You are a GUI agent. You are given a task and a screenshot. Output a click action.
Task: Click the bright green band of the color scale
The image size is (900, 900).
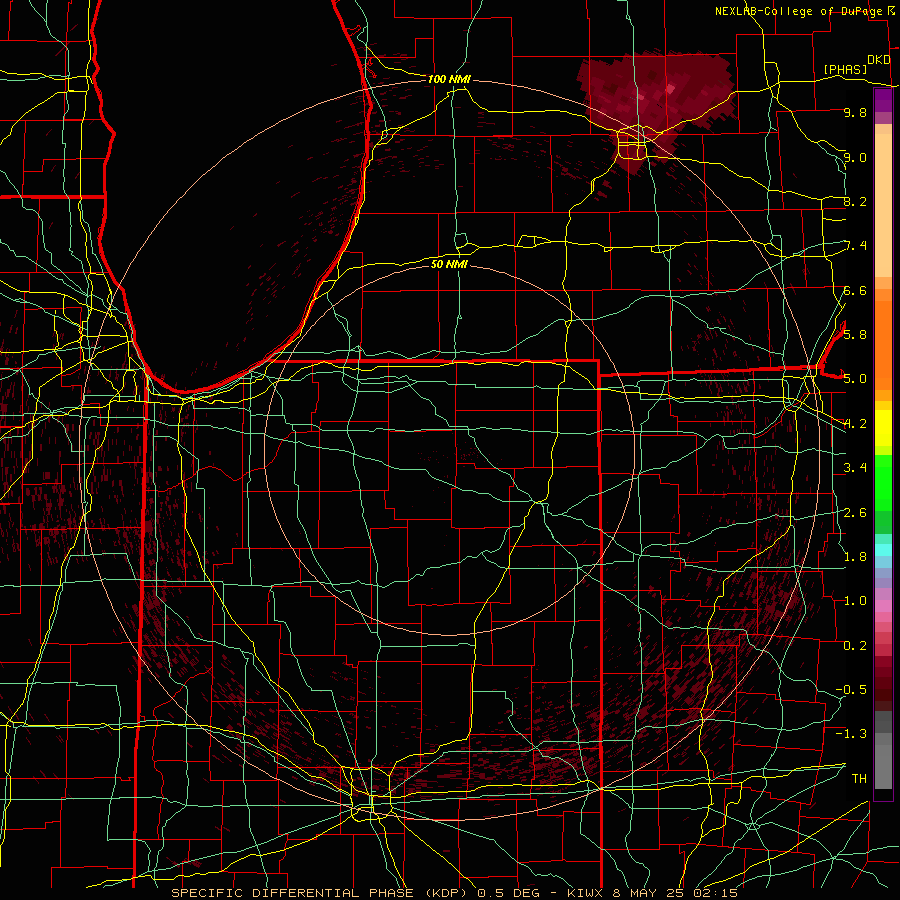coord(883,481)
